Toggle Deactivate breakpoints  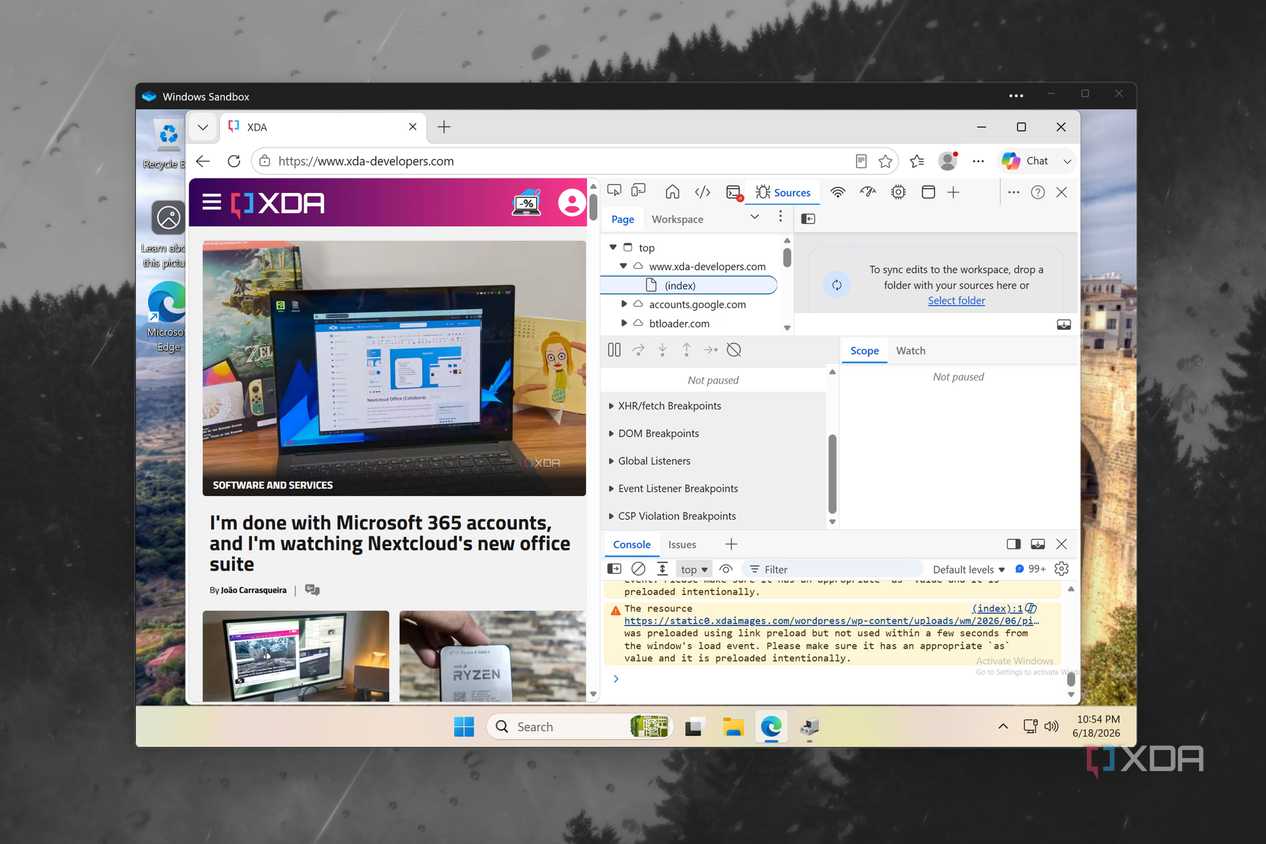(x=734, y=350)
